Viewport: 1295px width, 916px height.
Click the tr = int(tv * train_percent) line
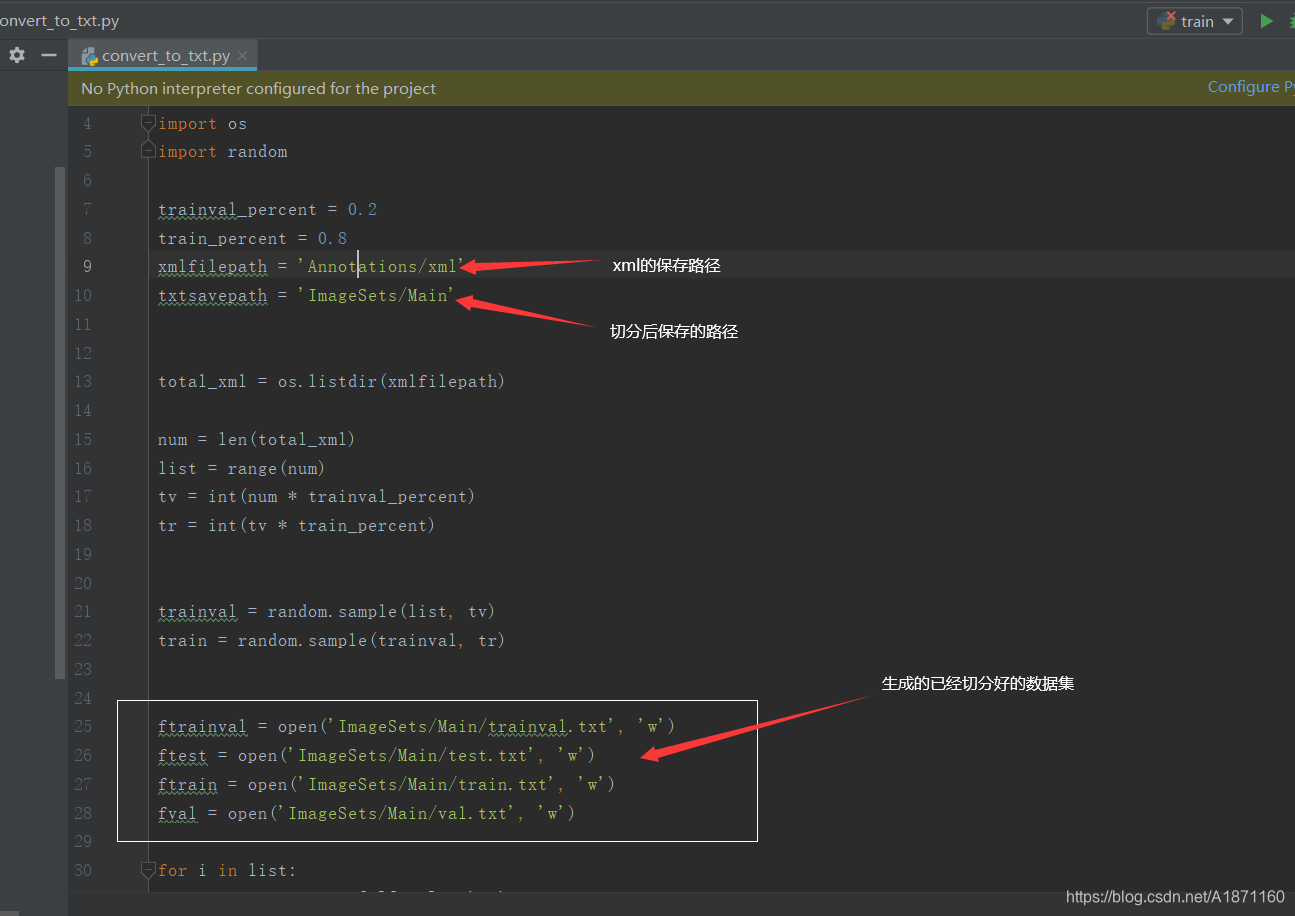tap(297, 525)
